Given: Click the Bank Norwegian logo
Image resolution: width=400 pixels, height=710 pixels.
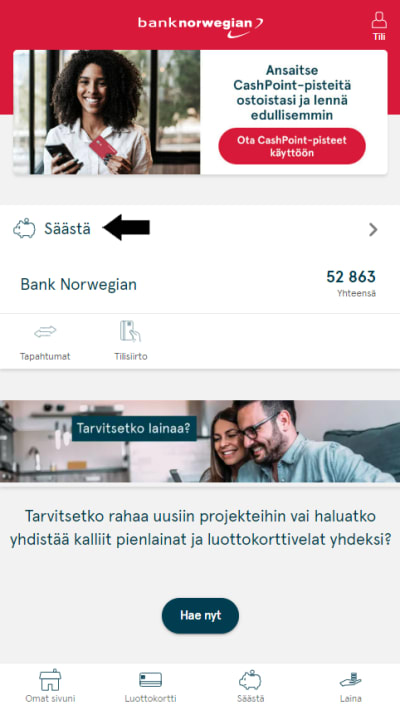Looking at the screenshot, I should click(x=200, y=26).
